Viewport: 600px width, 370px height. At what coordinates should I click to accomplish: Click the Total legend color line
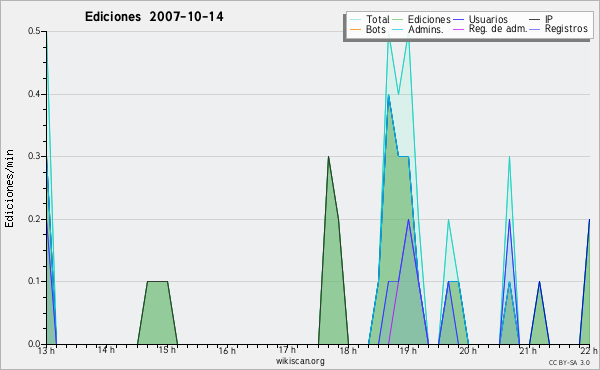pos(356,20)
